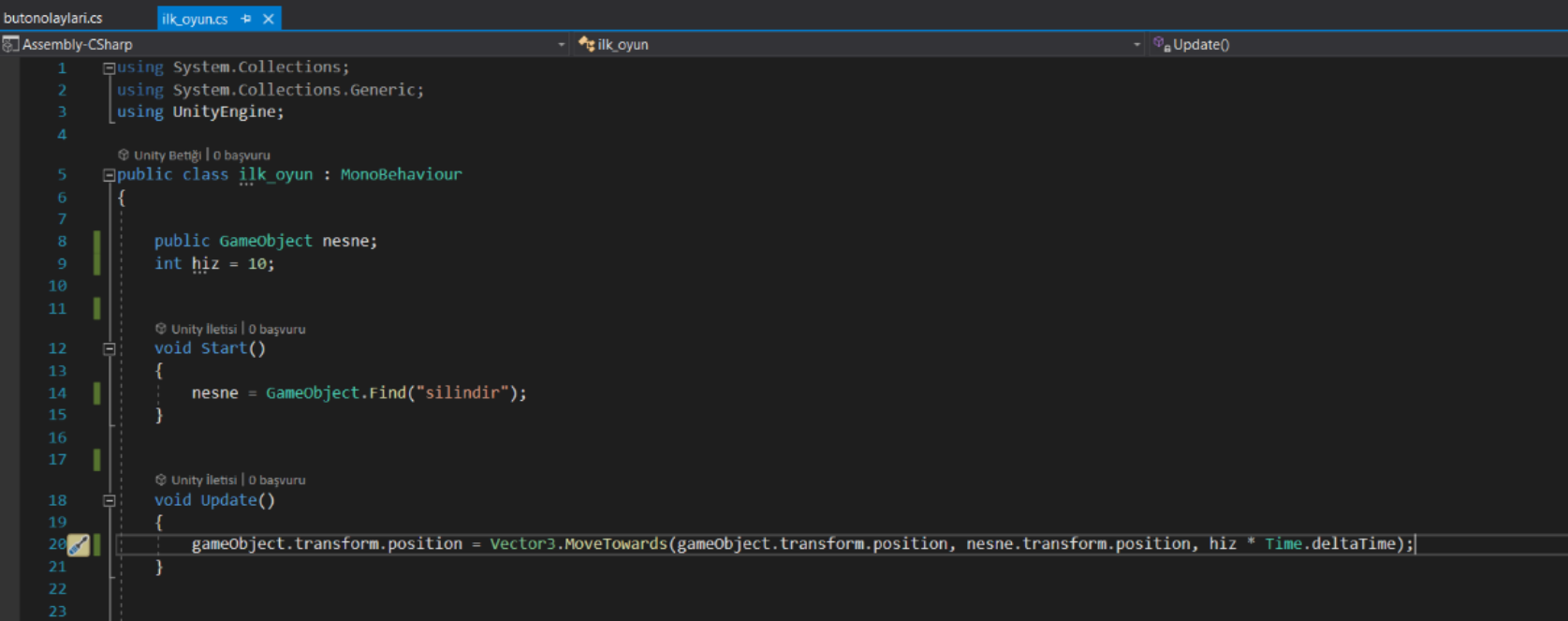The height and width of the screenshot is (621, 1568).
Task: Close the ilk_oyun.cs tab
Action: [269, 19]
